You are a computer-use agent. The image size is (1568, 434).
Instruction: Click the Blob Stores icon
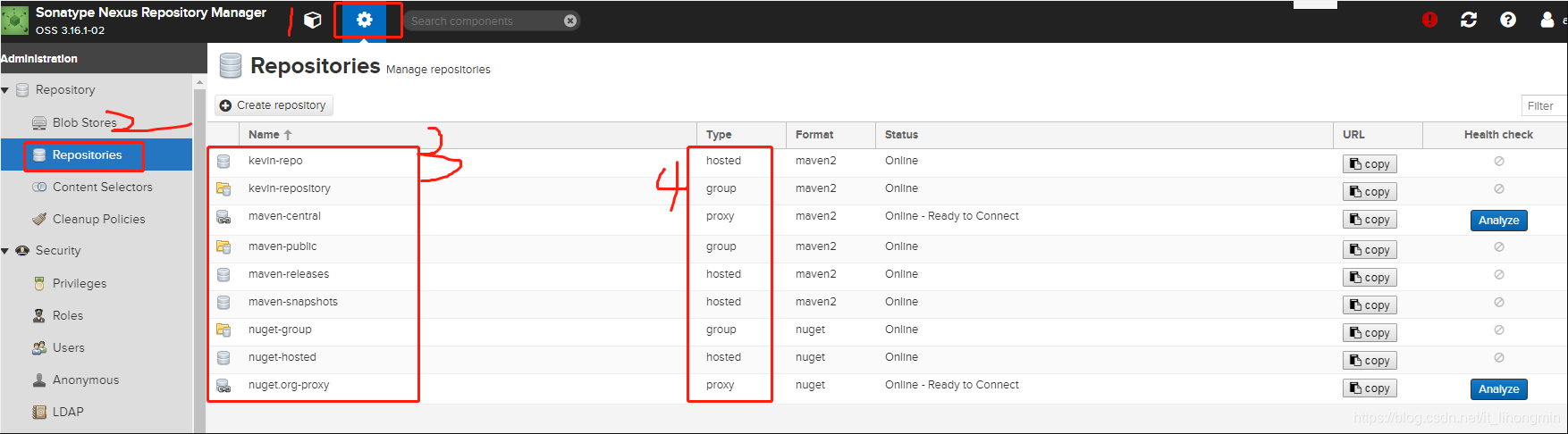tap(39, 123)
